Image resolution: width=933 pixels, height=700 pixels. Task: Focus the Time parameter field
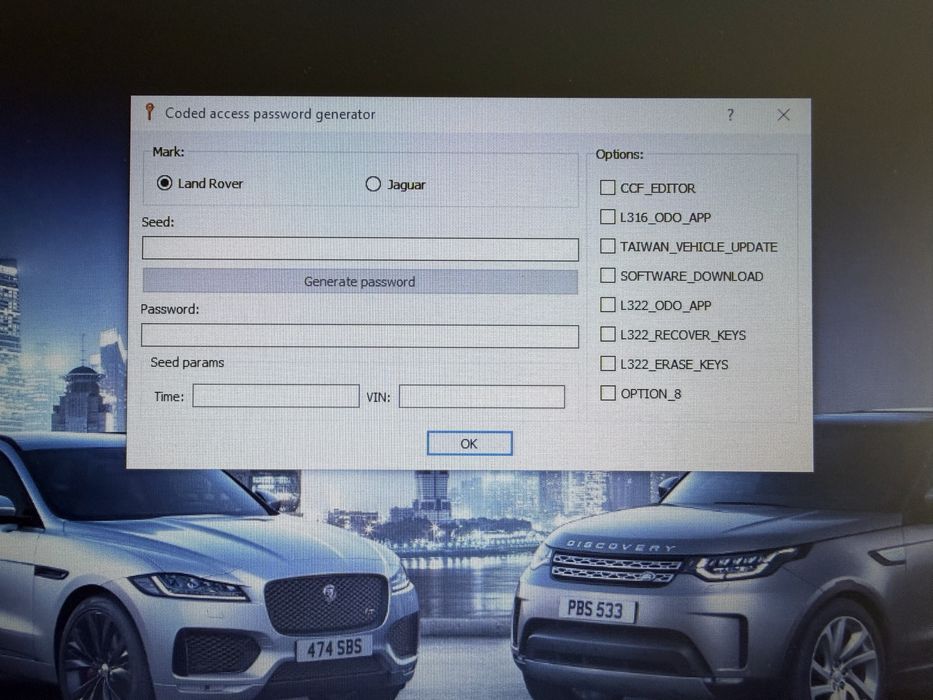275,396
